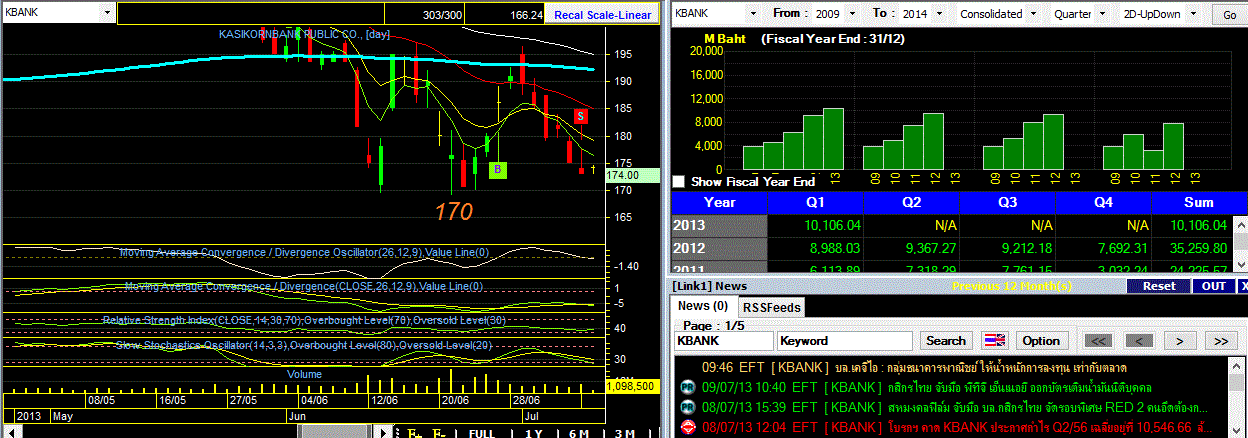Click the Q4 column header in the table

[x=1103, y=201]
